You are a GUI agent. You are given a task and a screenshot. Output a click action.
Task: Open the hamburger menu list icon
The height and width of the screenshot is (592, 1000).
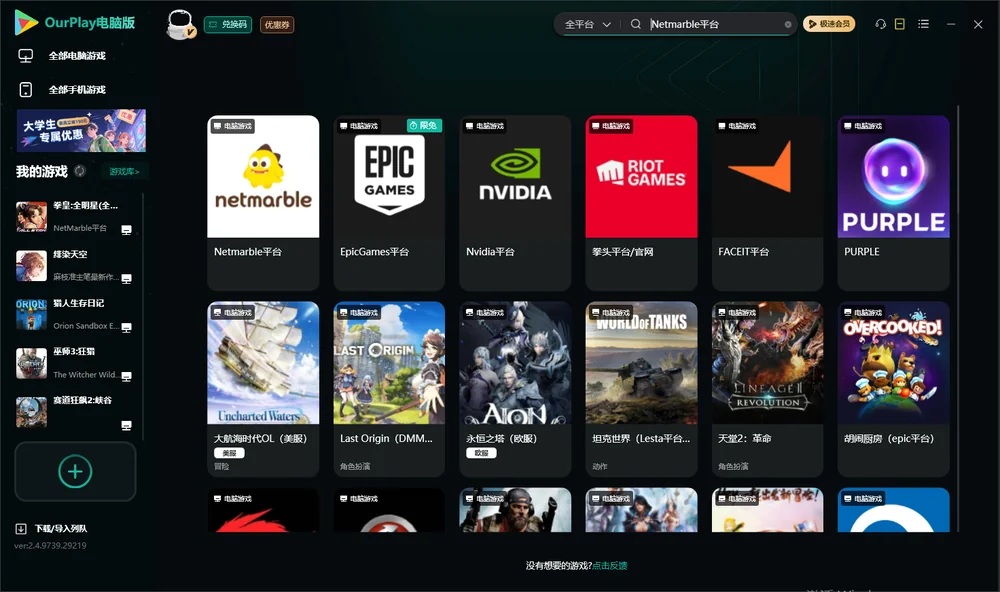[923, 24]
